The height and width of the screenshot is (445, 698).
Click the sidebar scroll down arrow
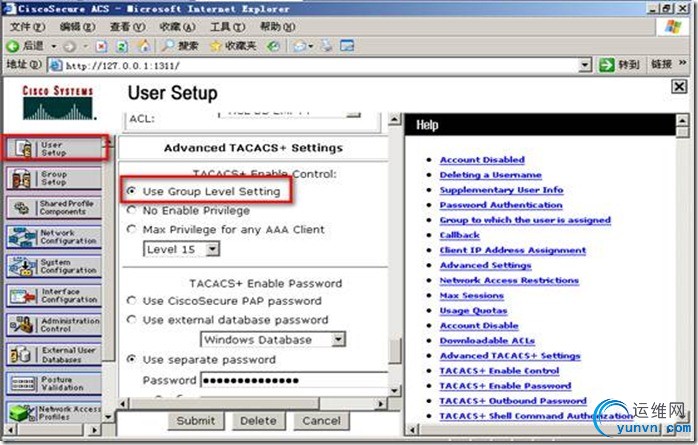[x=108, y=417]
